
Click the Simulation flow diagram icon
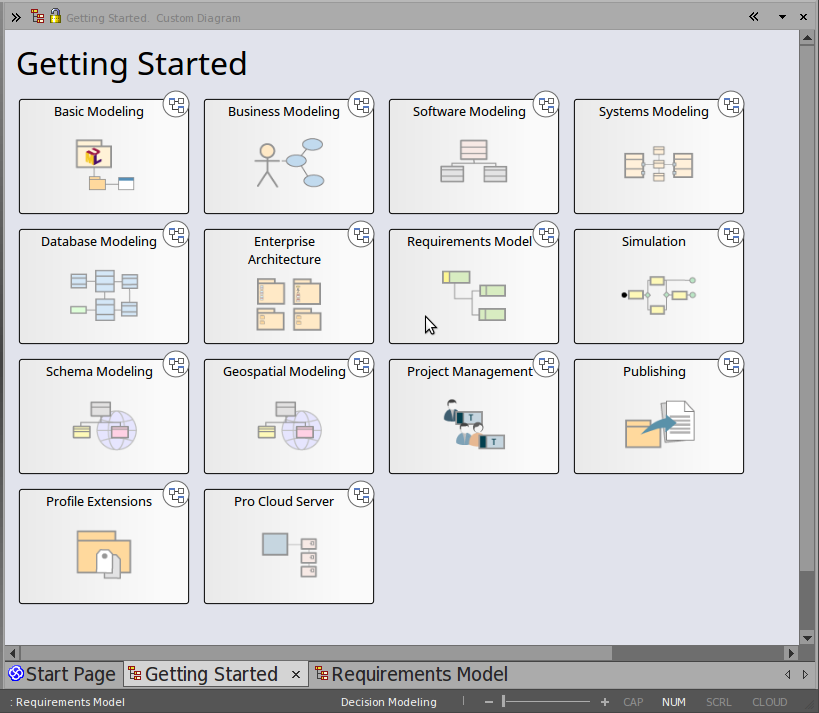pyautogui.click(x=658, y=294)
